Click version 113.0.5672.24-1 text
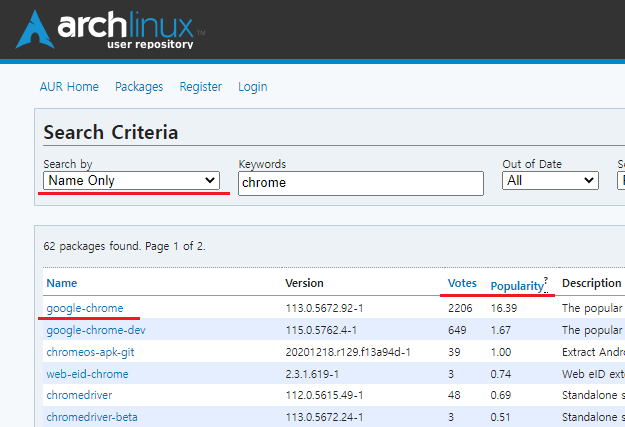 324,417
